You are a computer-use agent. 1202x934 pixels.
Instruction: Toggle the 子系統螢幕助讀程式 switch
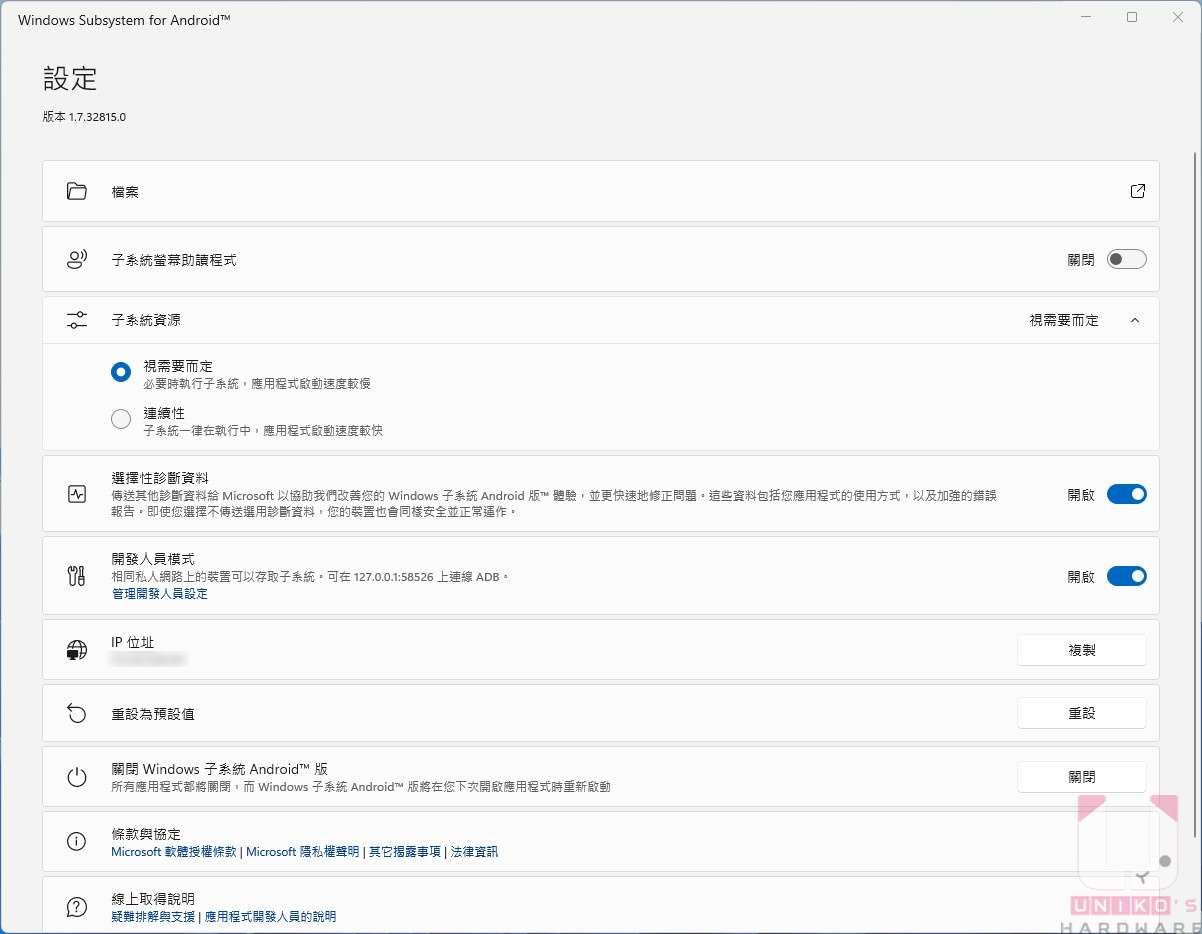click(1126, 260)
